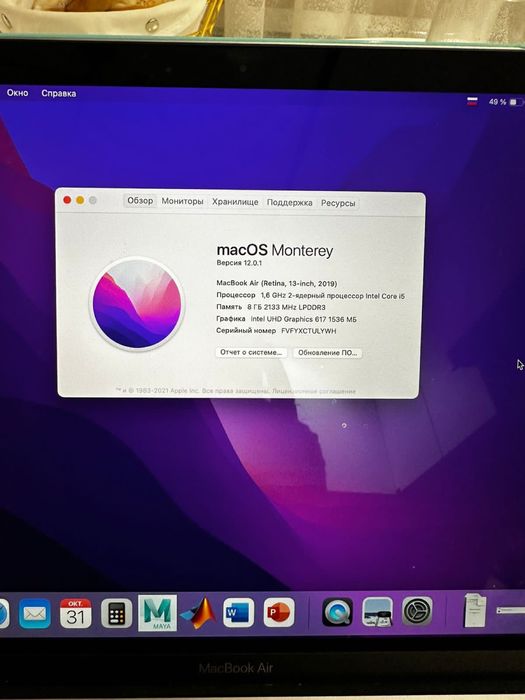The height and width of the screenshot is (700, 525).
Task: Minimize the About This Mac window
Action: (80, 200)
